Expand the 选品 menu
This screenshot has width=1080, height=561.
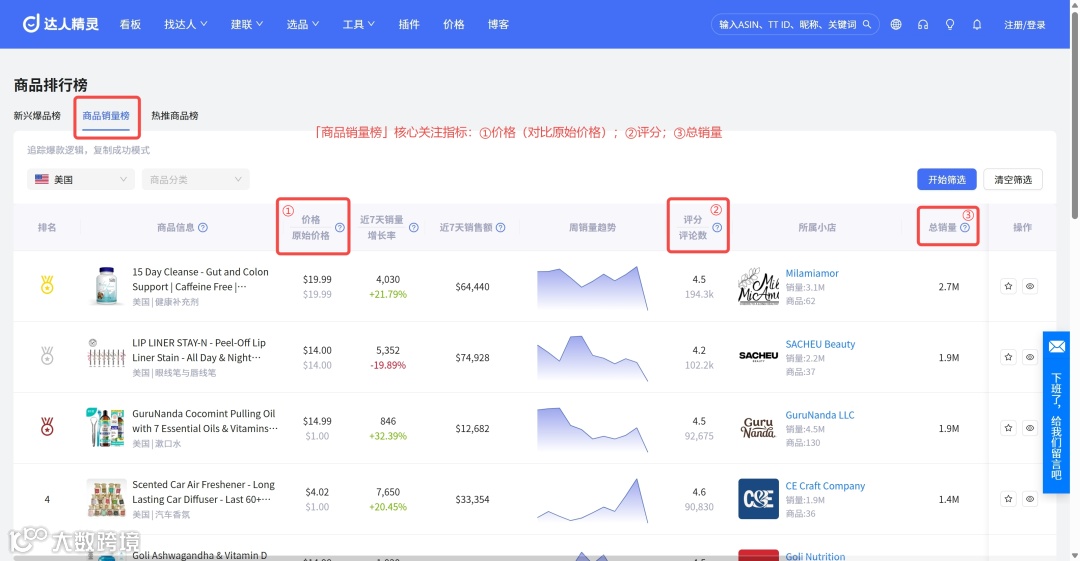click(x=302, y=24)
